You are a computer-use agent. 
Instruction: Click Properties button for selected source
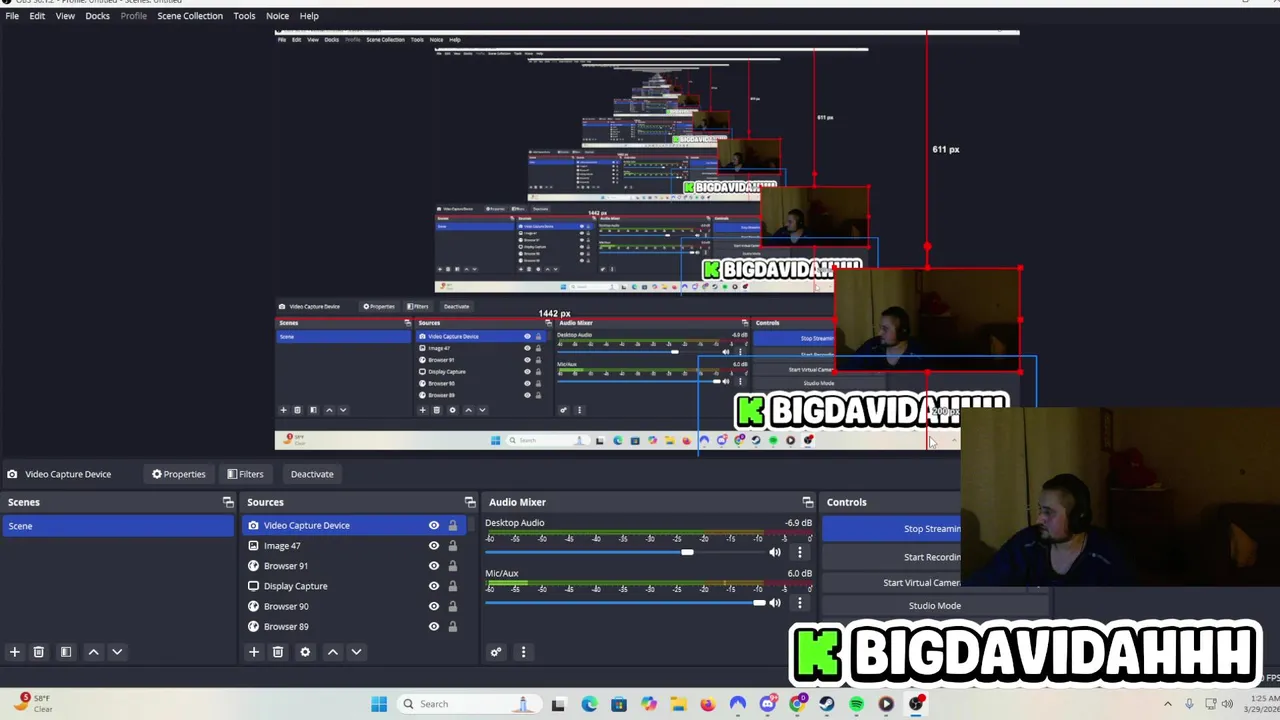coord(179,474)
